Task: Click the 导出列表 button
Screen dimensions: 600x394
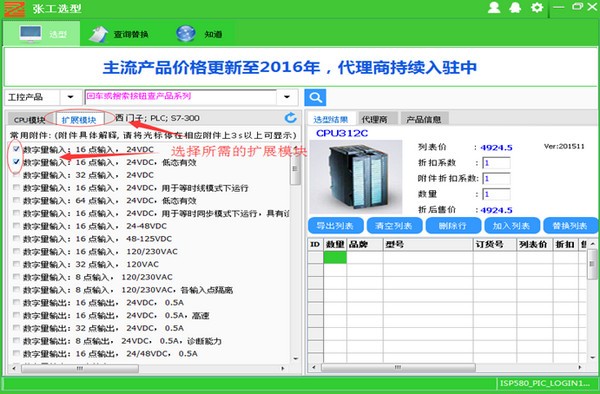Action: (335, 226)
